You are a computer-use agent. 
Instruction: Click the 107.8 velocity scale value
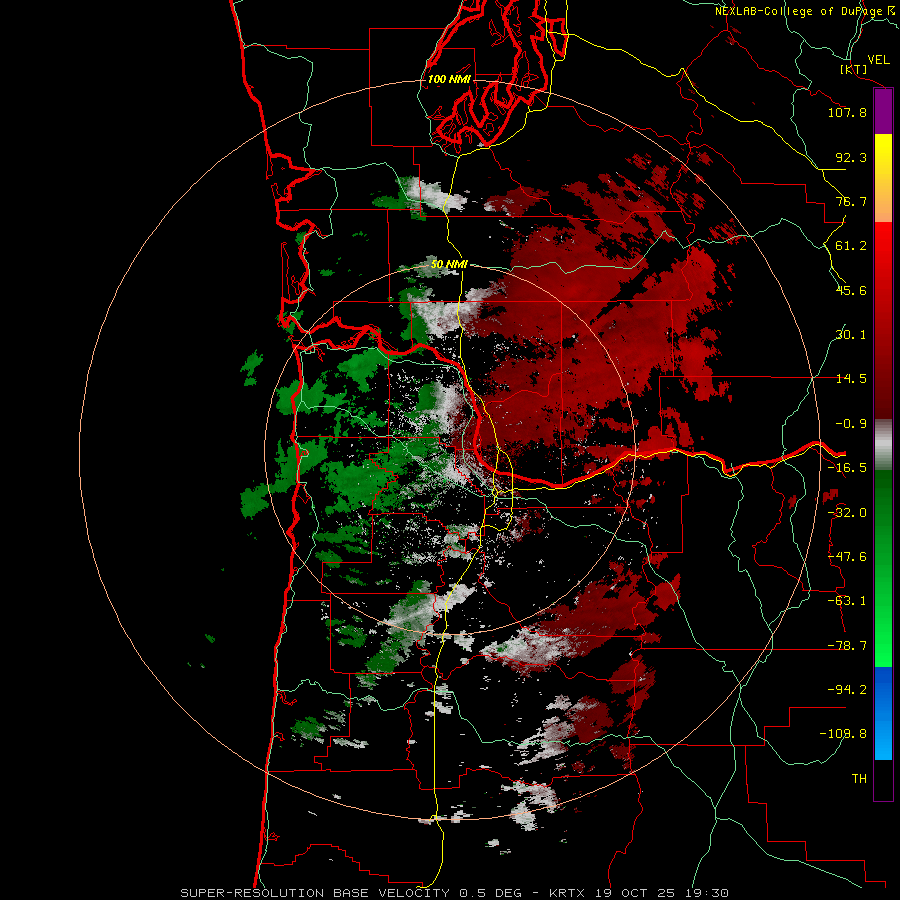847,112
